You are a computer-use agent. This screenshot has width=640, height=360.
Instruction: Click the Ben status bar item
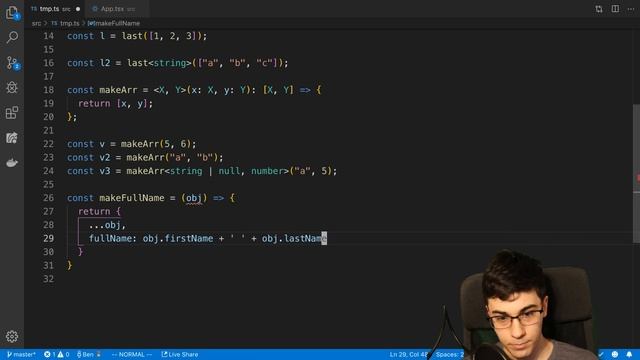(89, 354)
